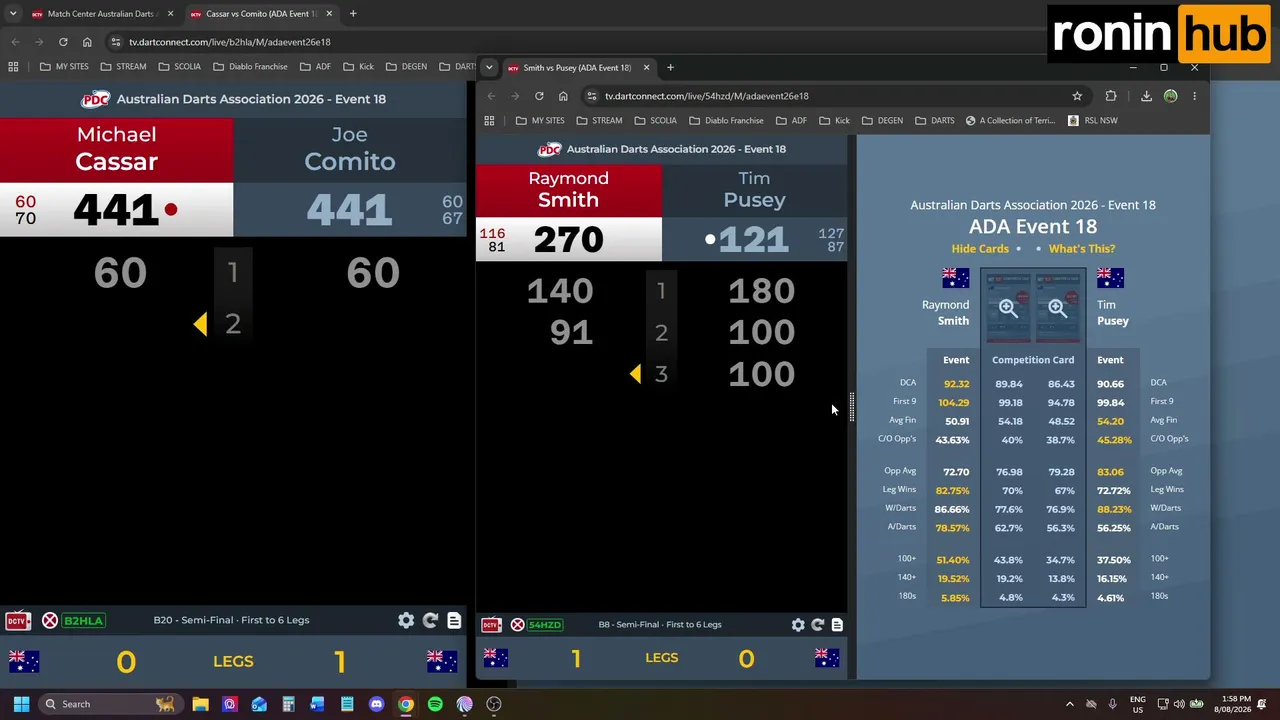Image resolution: width=1280 pixels, height=720 pixels.
Task: Open document icon in Cassar vs Comito footer
Action: [x=454, y=621]
